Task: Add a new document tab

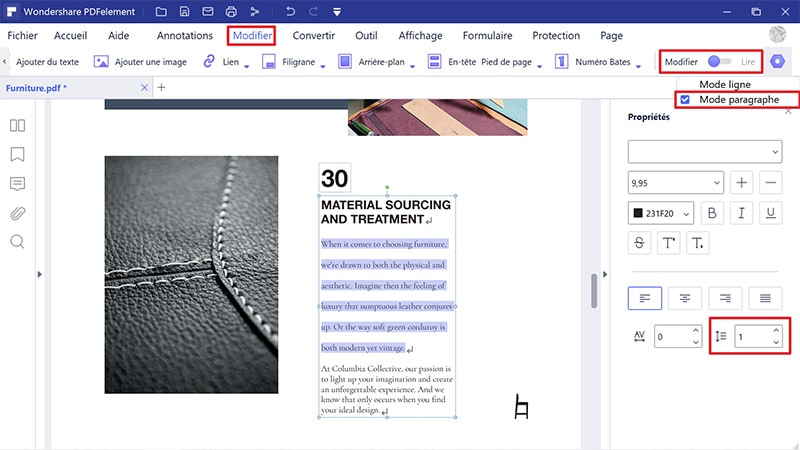Action: click(161, 87)
